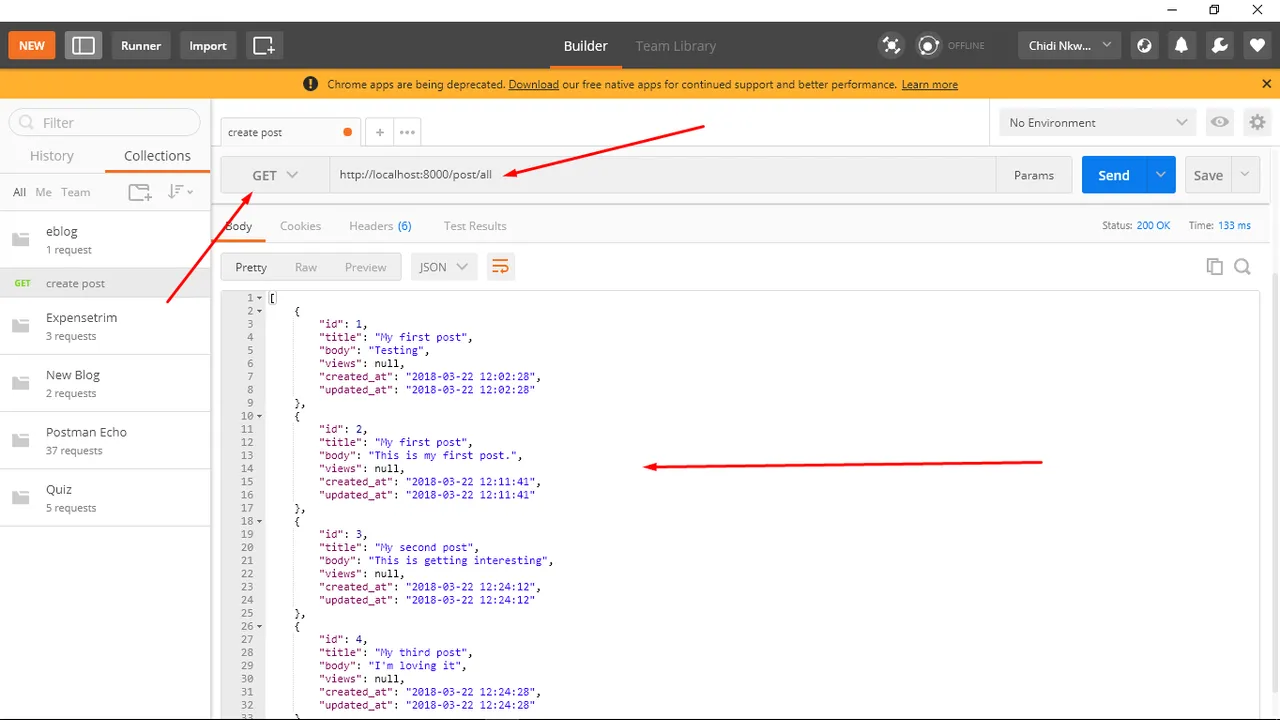Image resolution: width=1280 pixels, height=720 pixels.
Task: Click into the Filter search field
Action: tap(105, 123)
